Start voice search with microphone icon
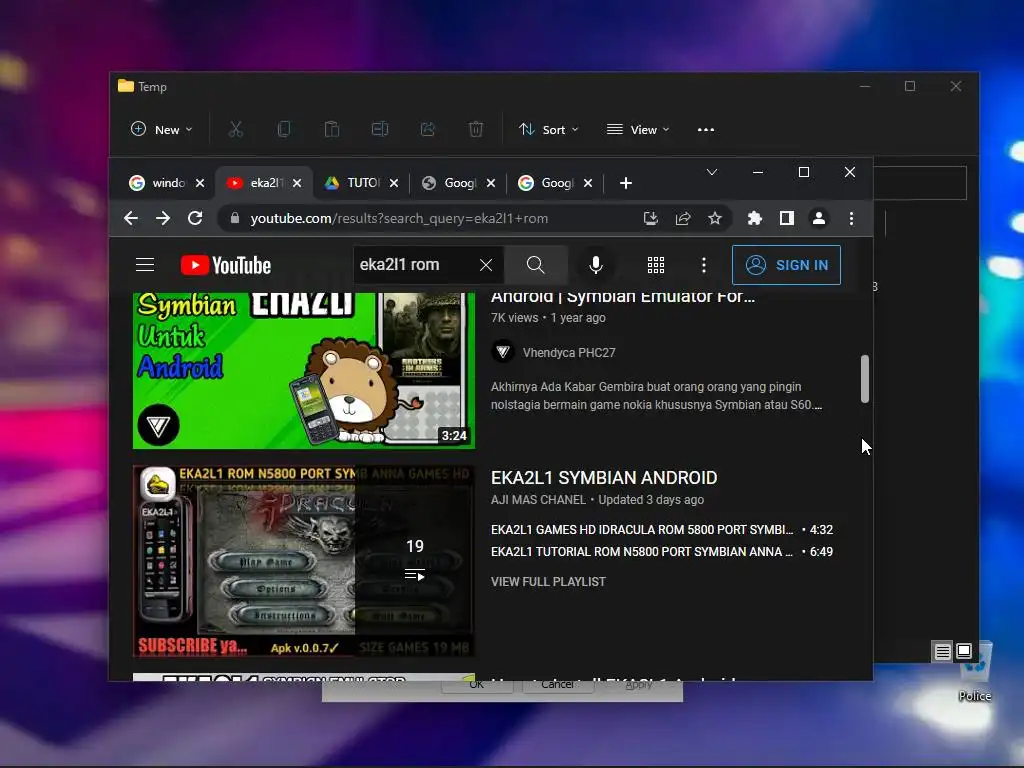This screenshot has width=1024, height=768. click(x=596, y=265)
